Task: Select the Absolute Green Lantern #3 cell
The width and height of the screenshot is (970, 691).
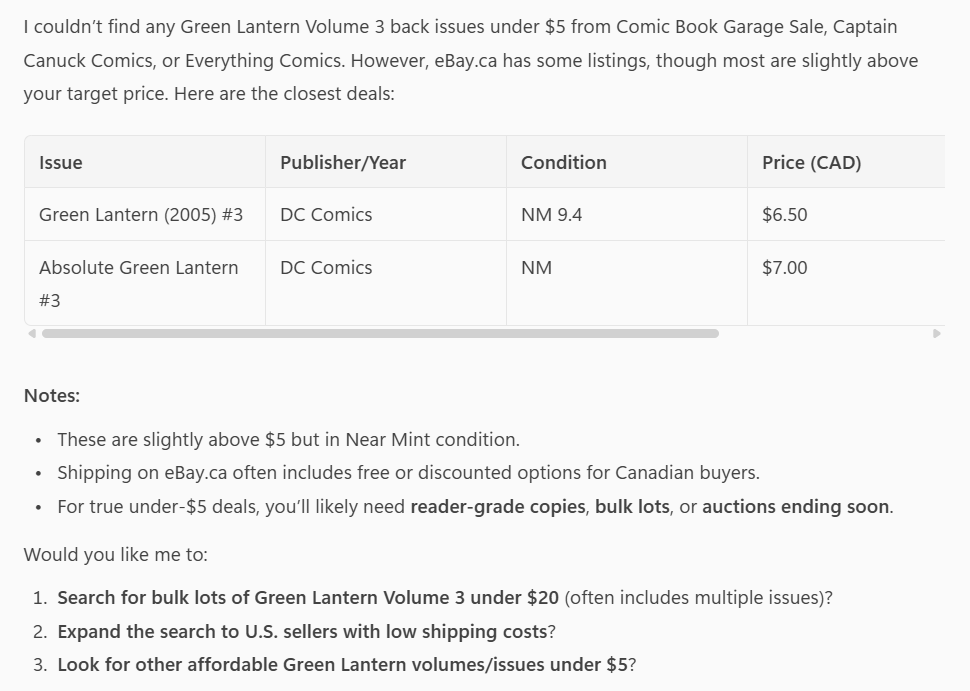Action: 138,283
